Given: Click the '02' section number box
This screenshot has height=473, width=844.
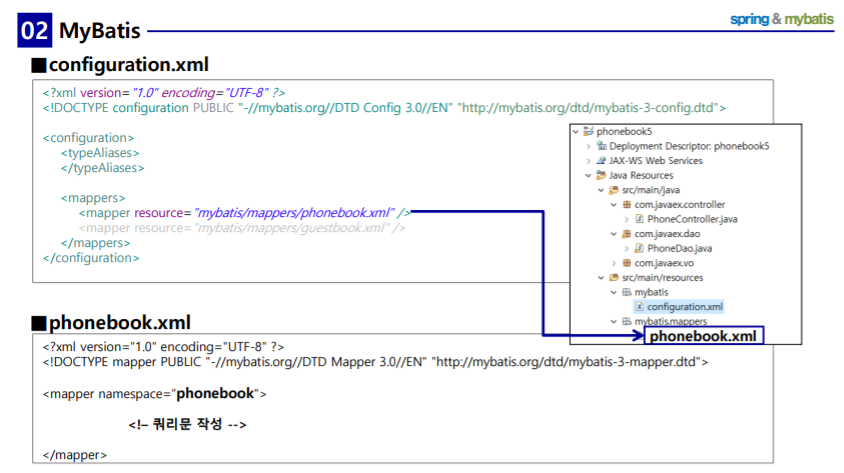Looking at the screenshot, I should point(35,30).
